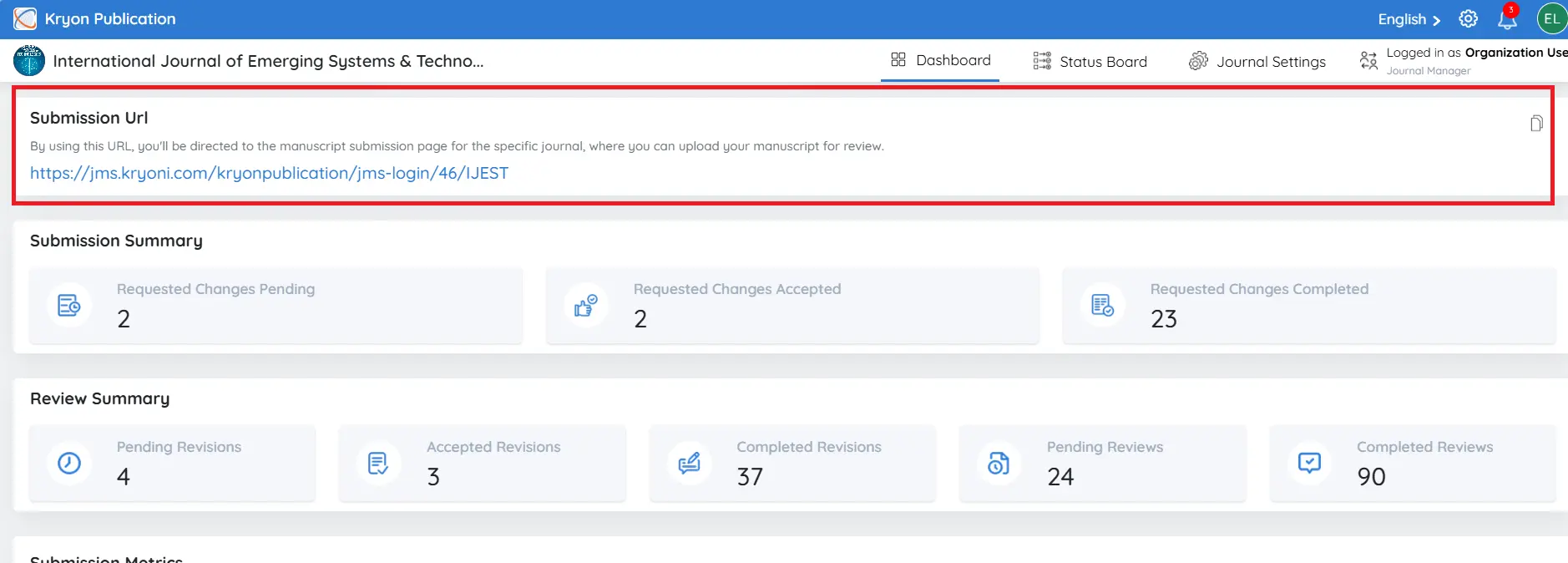Open the settings gear in the header

[1468, 18]
